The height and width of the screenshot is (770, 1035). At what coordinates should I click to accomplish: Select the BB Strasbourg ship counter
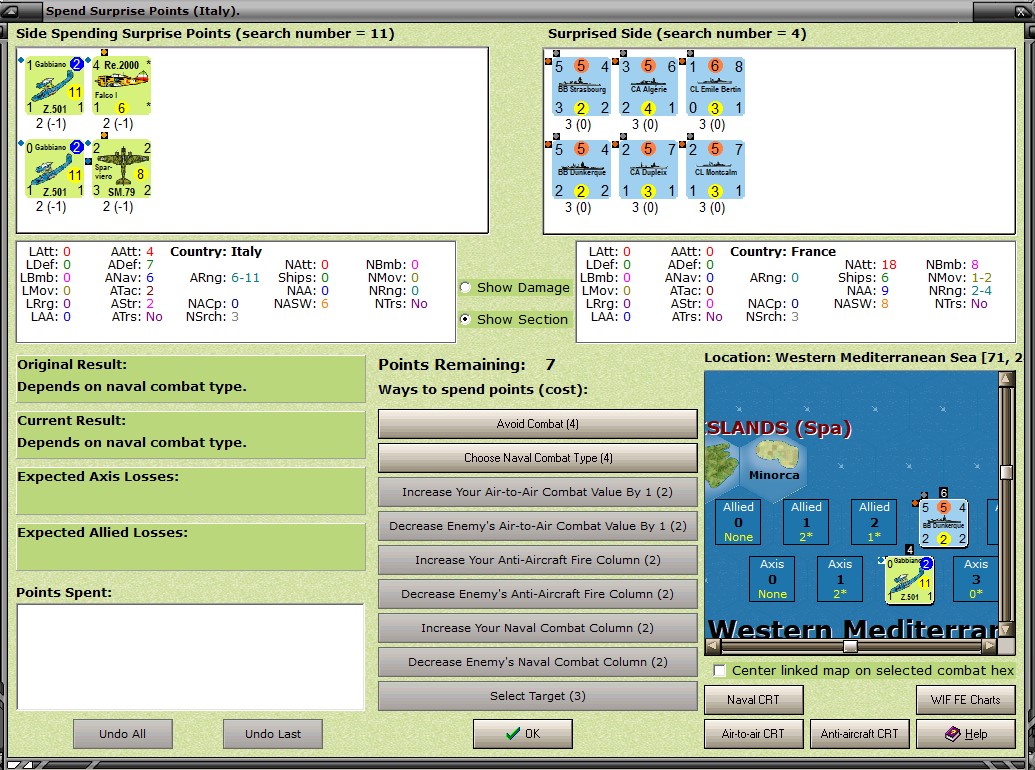582,86
